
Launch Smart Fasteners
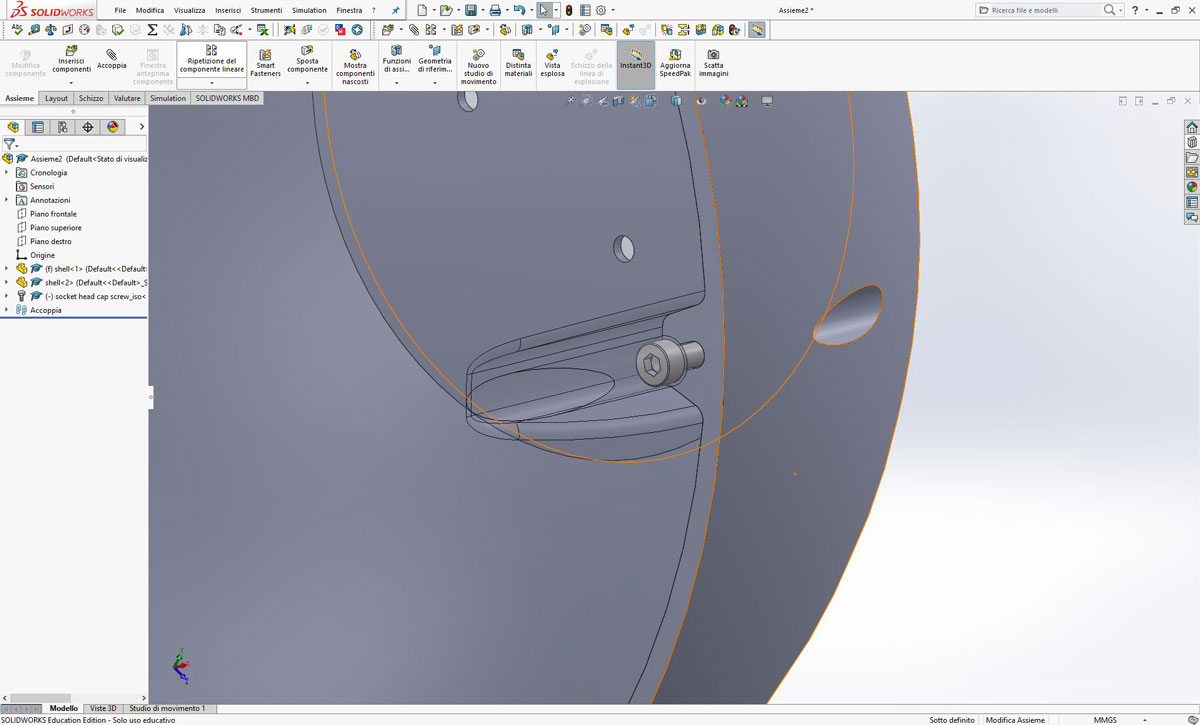pos(265,63)
